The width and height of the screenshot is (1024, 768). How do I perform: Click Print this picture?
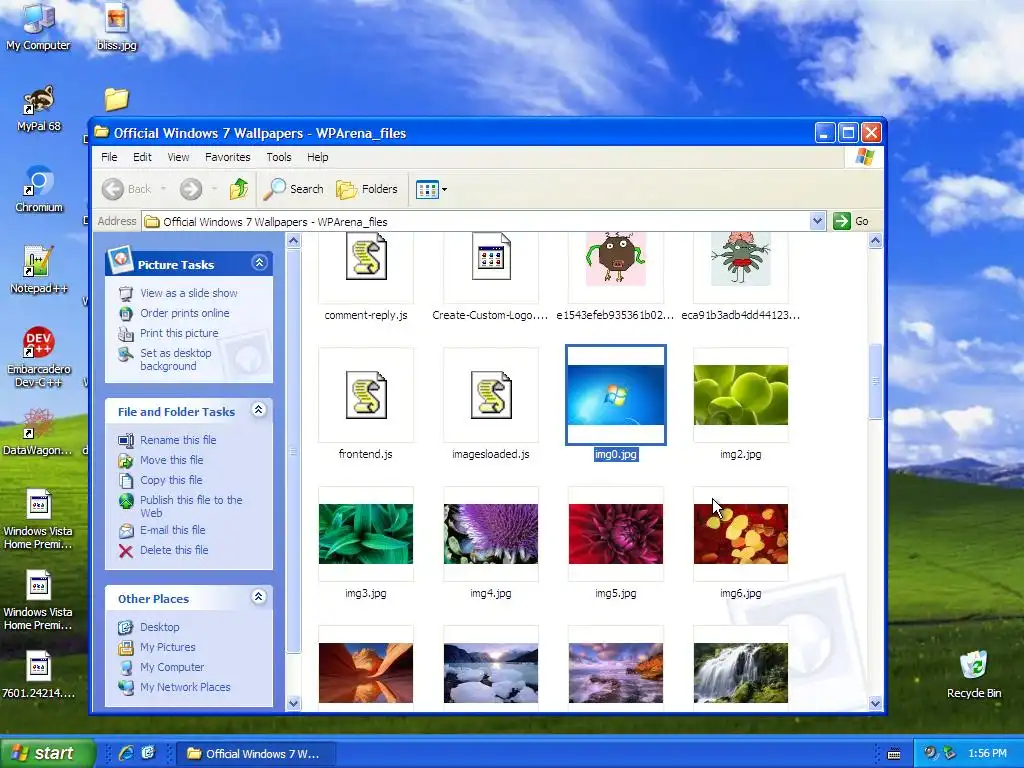click(179, 333)
